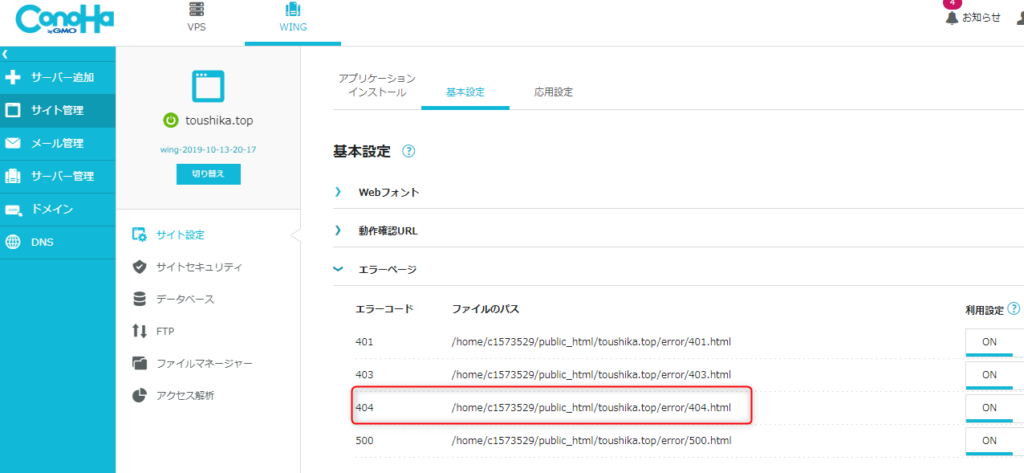Toggle the 401 error page ON switch
Screen dimensions: 1024x473
[989, 342]
